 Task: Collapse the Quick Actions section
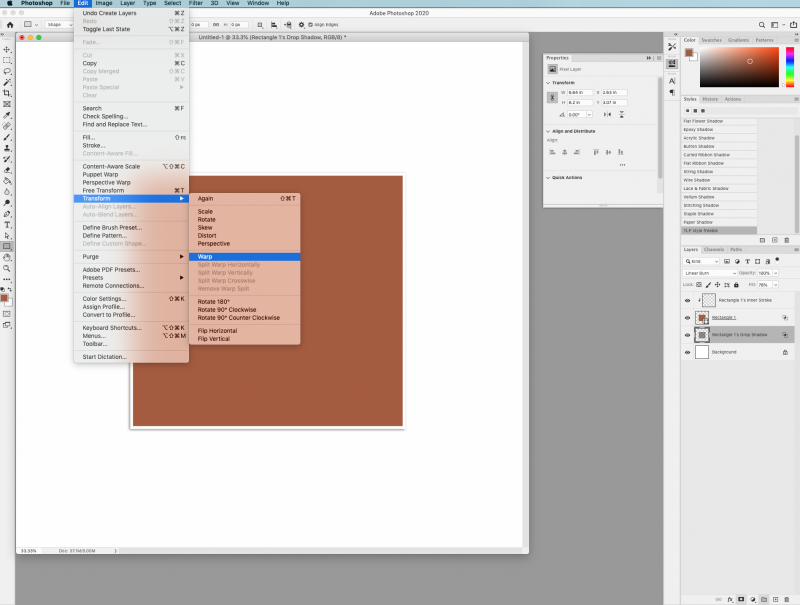click(x=548, y=178)
